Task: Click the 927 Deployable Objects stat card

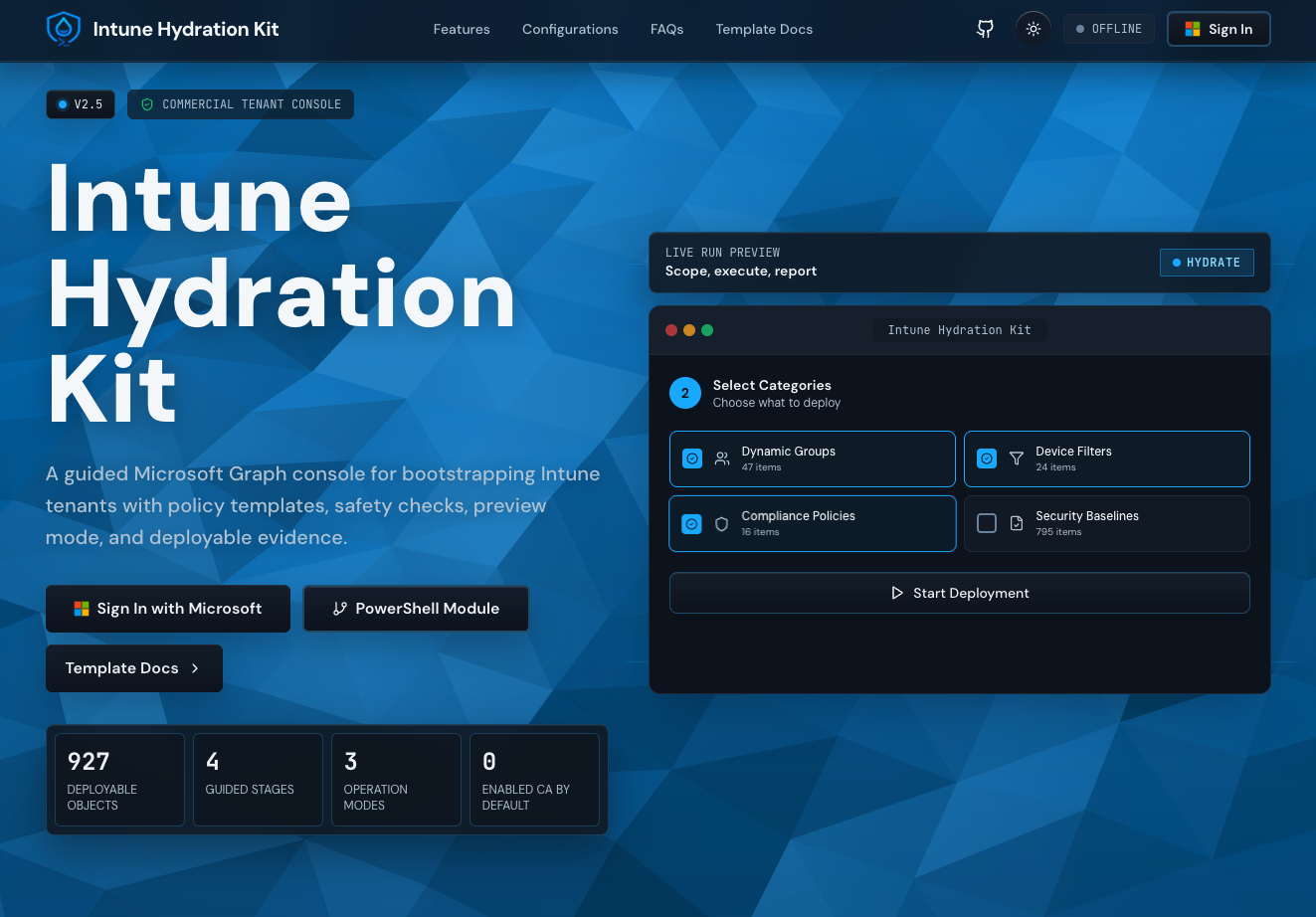Action: click(119, 780)
